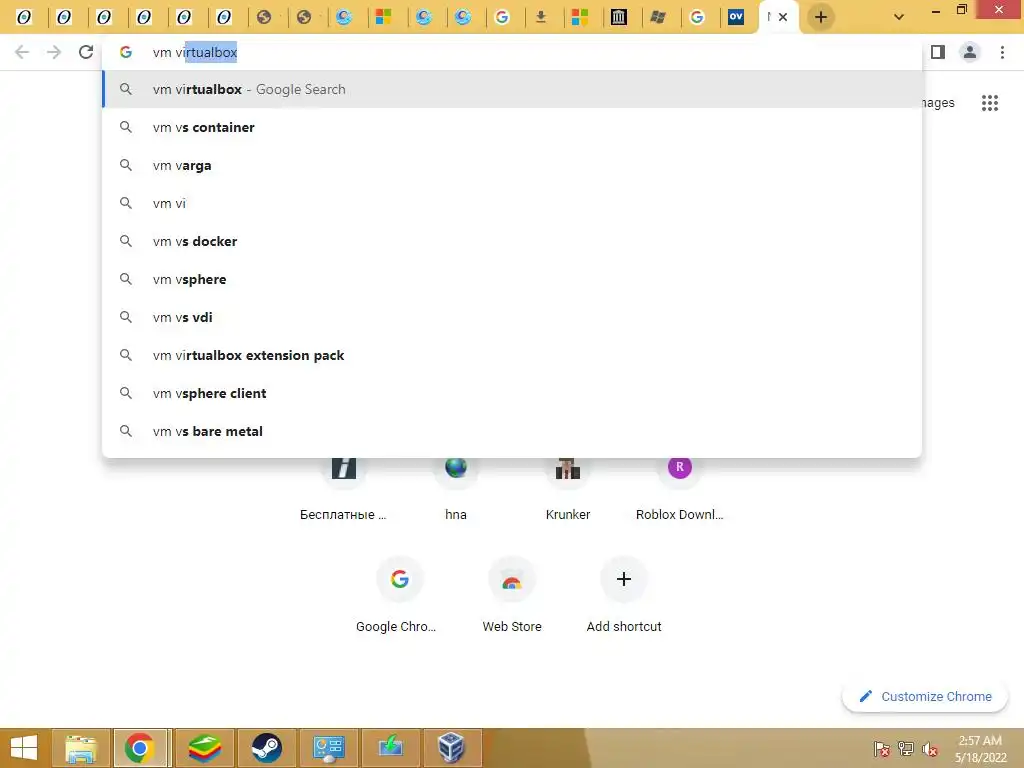Toggle the Chrome side panel
This screenshot has width=1024, height=768.
pos(938,52)
